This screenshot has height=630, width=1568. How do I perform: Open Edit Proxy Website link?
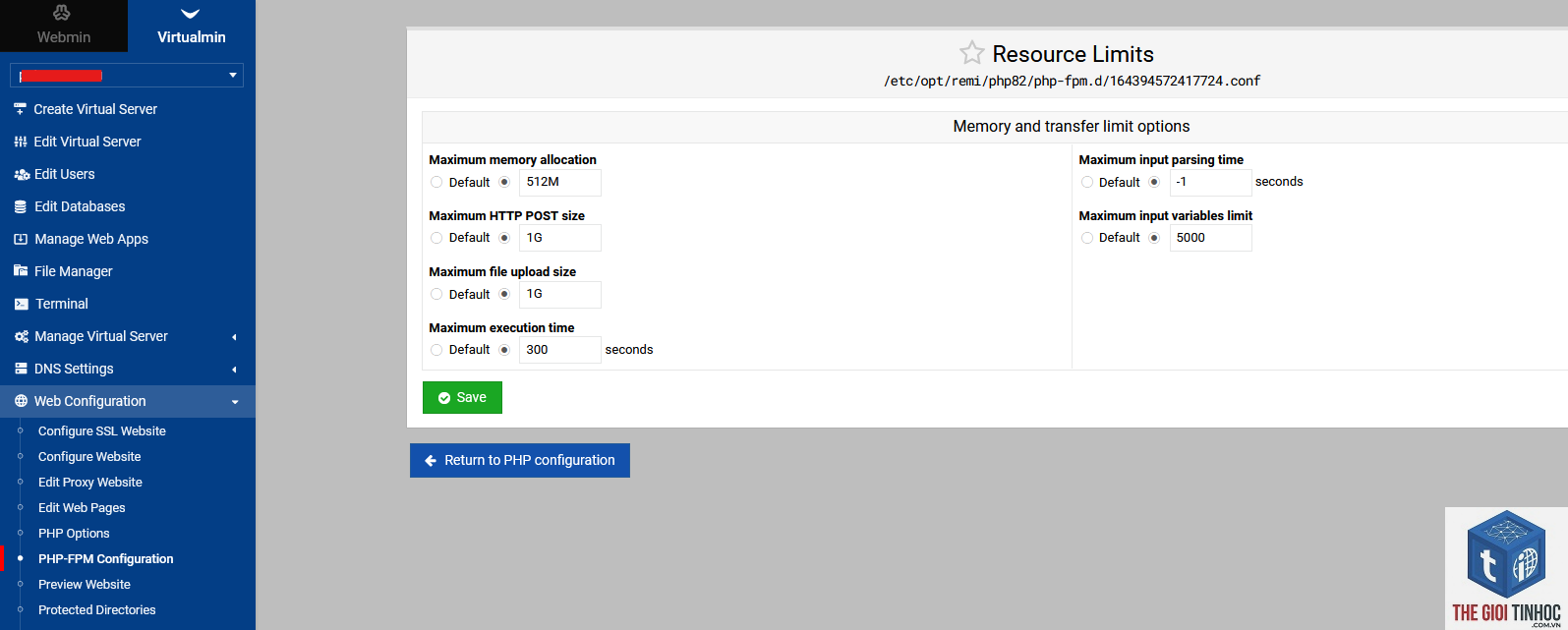click(90, 483)
